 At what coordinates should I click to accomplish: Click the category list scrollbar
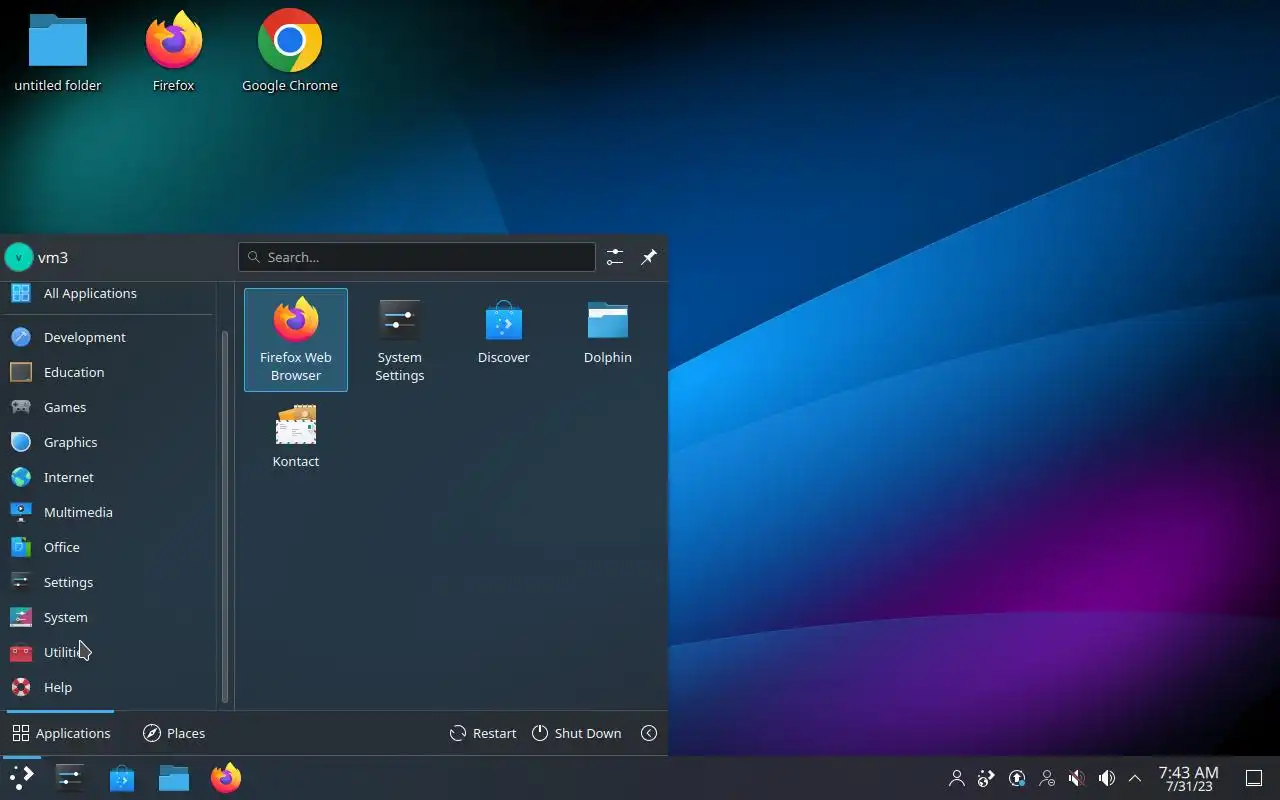[x=225, y=517]
